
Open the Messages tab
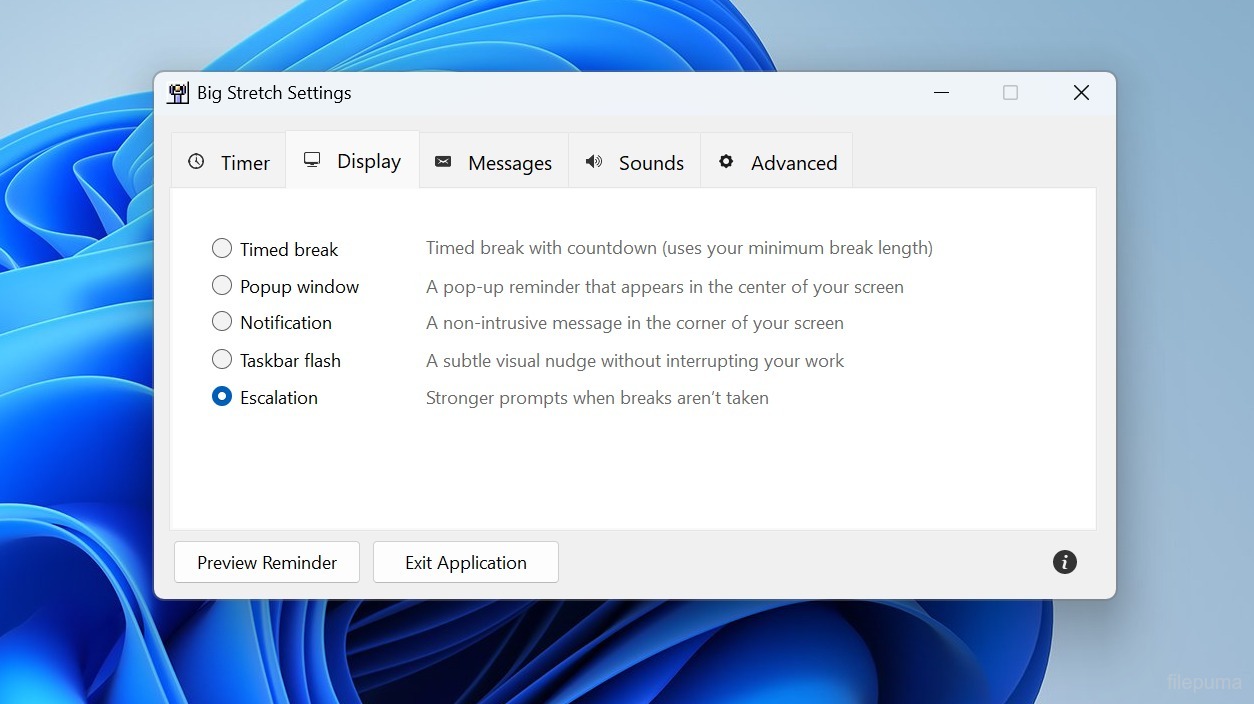(x=509, y=163)
